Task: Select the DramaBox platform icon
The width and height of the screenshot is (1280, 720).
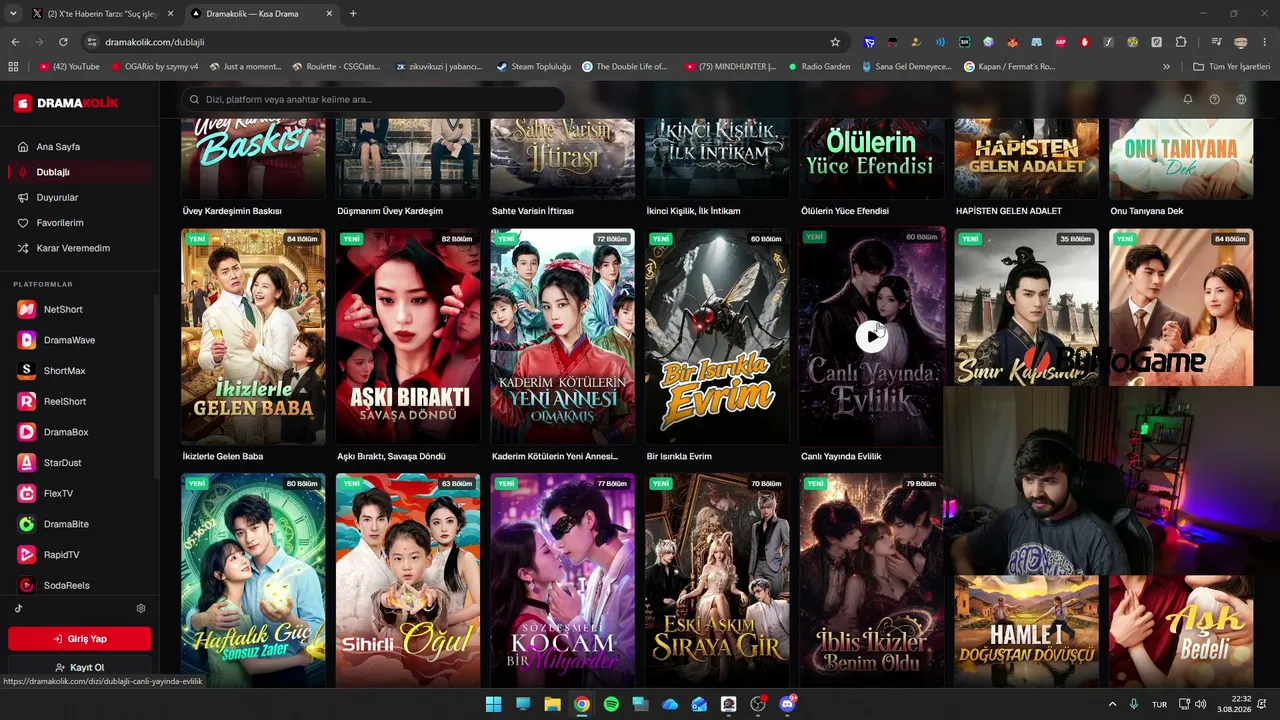Action: [x=27, y=432]
